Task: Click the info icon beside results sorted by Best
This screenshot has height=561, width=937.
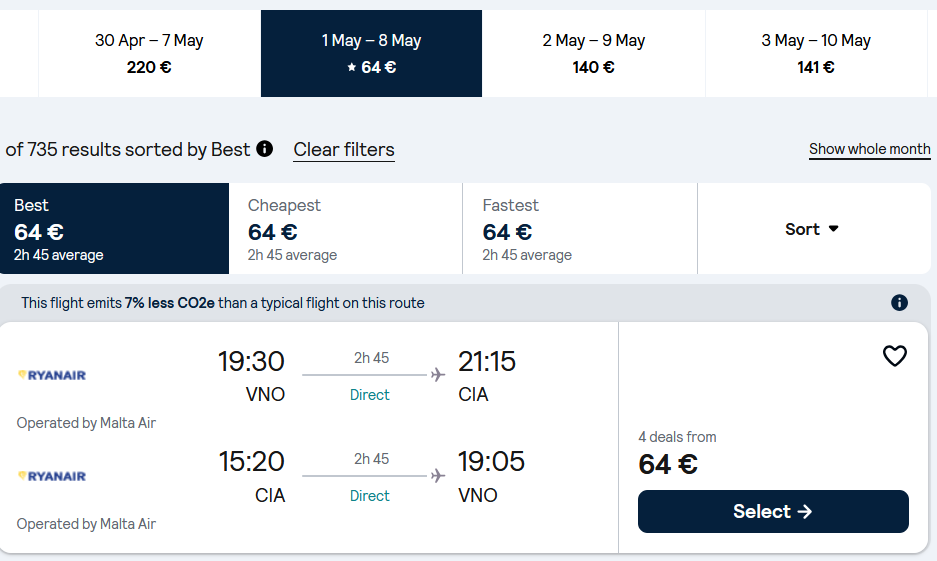Action: click(x=264, y=149)
